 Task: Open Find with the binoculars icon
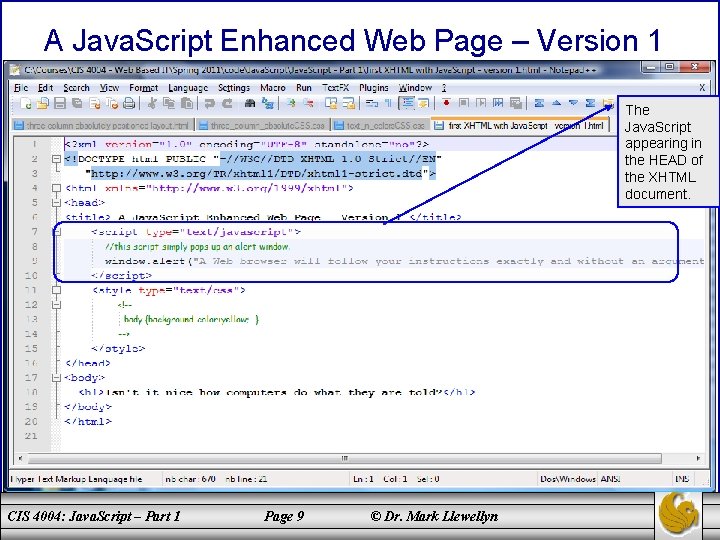tap(250, 103)
